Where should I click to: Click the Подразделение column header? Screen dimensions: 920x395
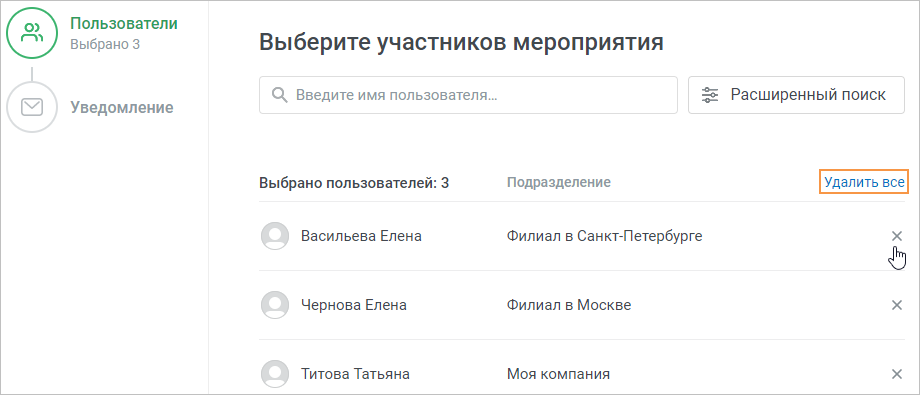[x=559, y=183]
